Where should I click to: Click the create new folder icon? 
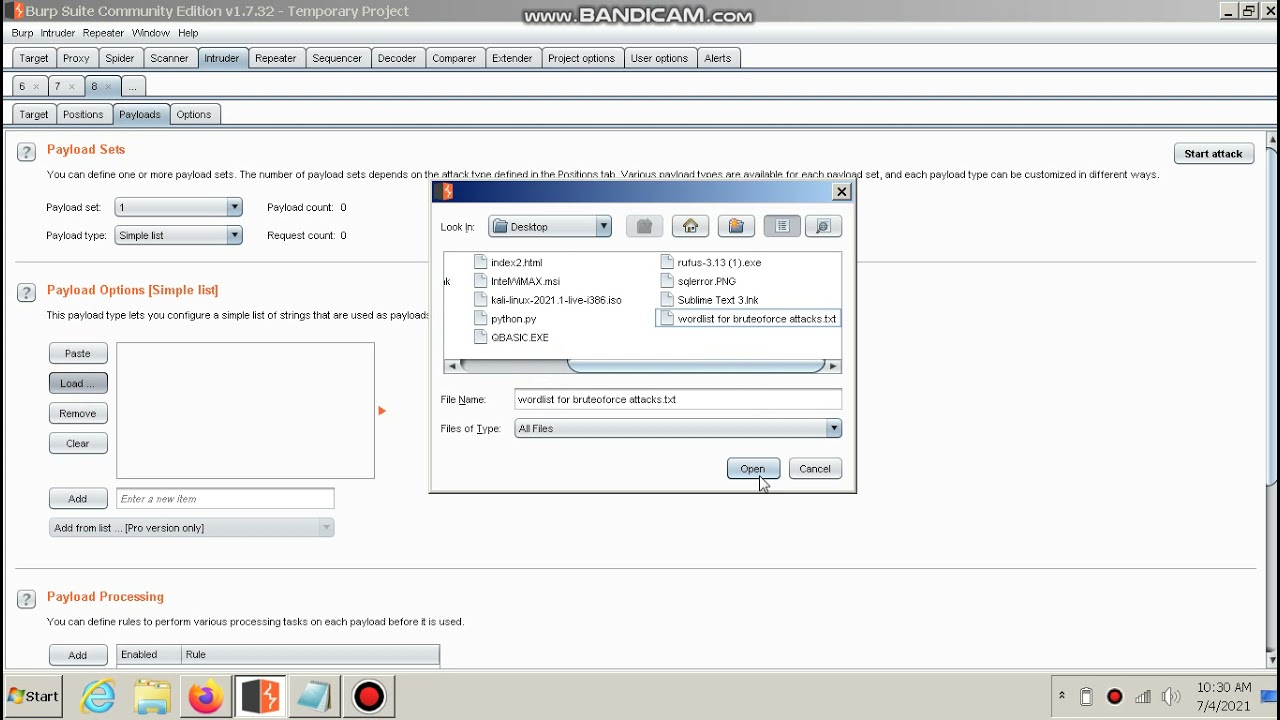click(736, 227)
